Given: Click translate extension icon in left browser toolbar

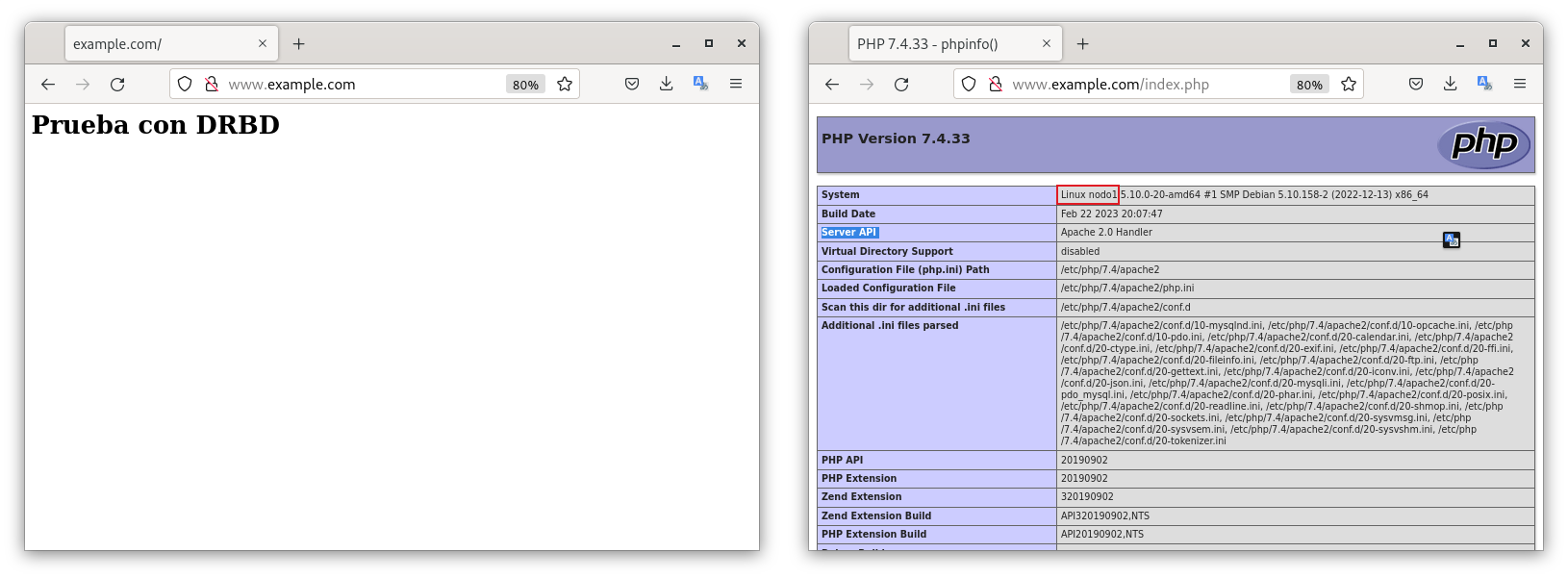Looking at the screenshot, I should pyautogui.click(x=700, y=85).
